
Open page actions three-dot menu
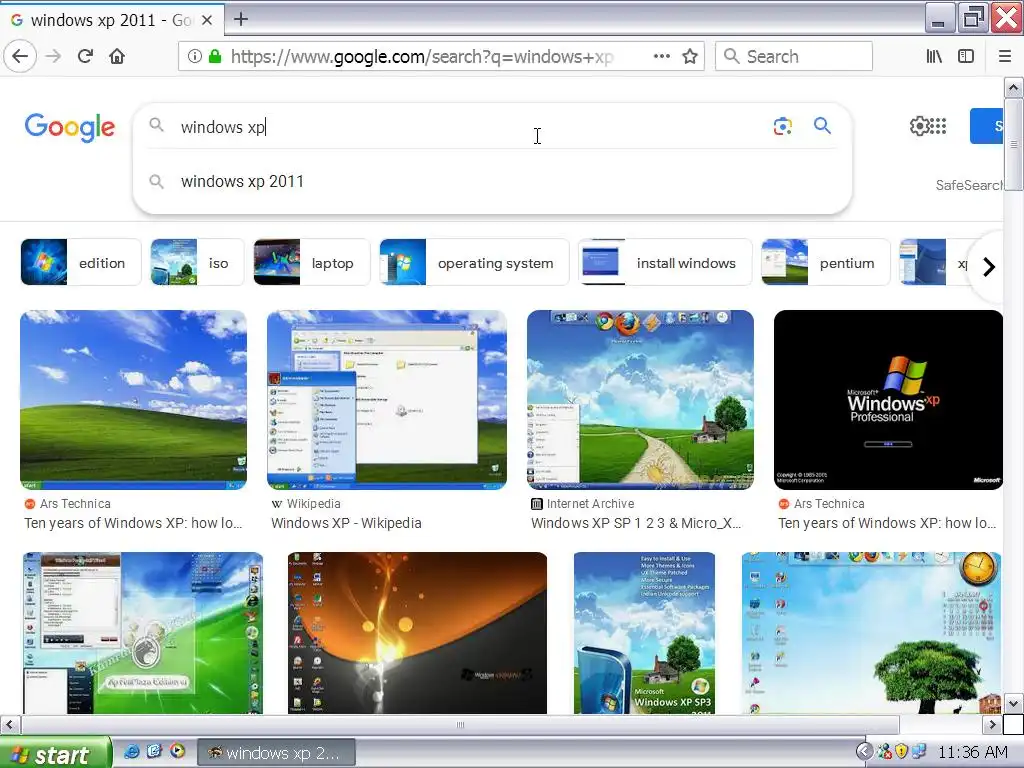coord(662,56)
